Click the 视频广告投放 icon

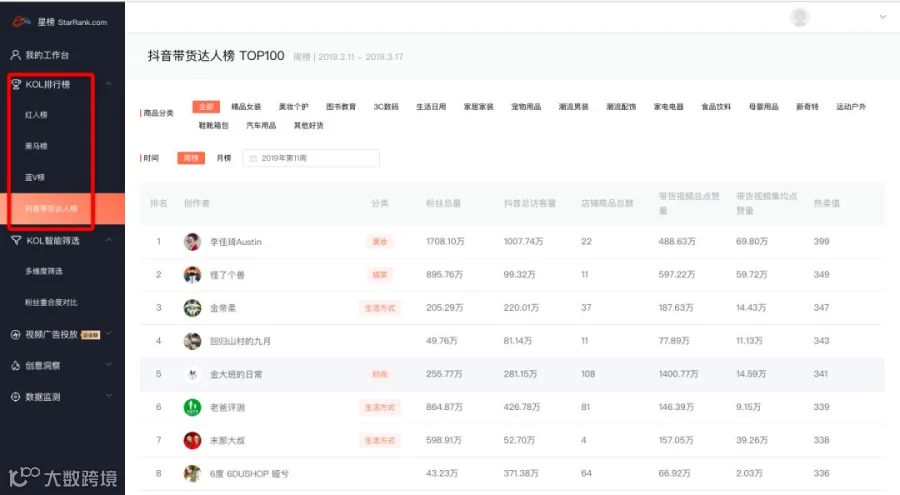pyautogui.click(x=15, y=334)
